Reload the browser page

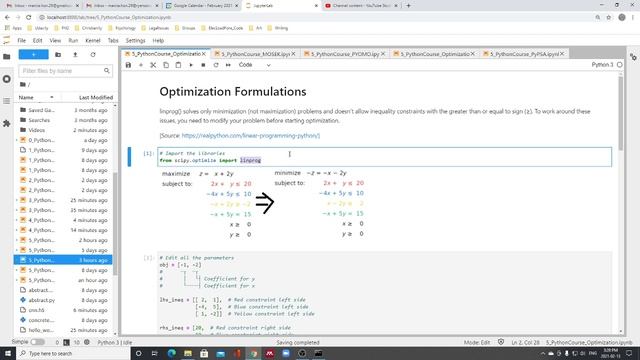28,18
